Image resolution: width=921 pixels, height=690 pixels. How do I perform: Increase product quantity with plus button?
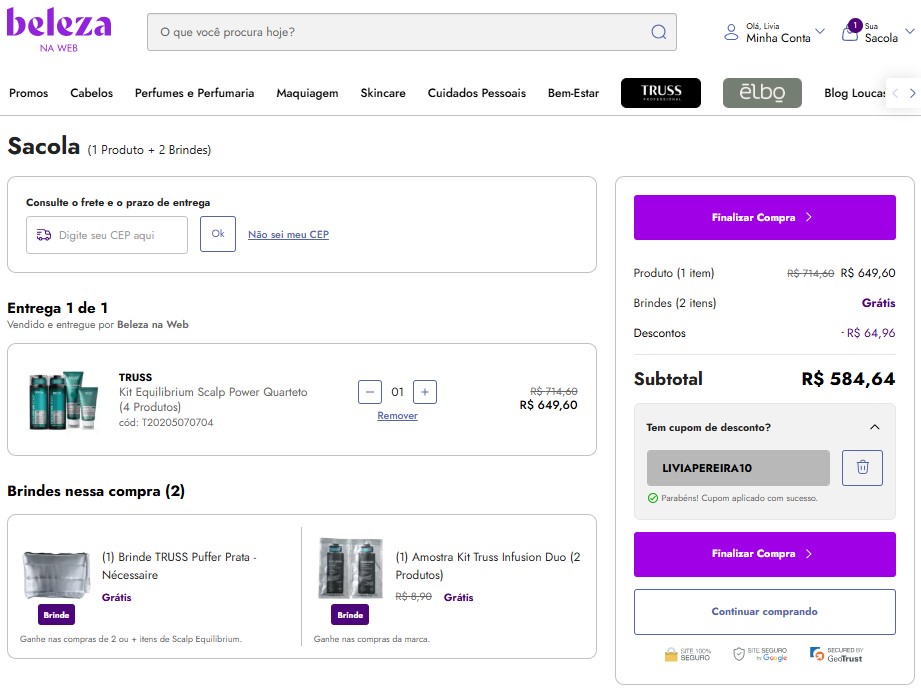(425, 392)
